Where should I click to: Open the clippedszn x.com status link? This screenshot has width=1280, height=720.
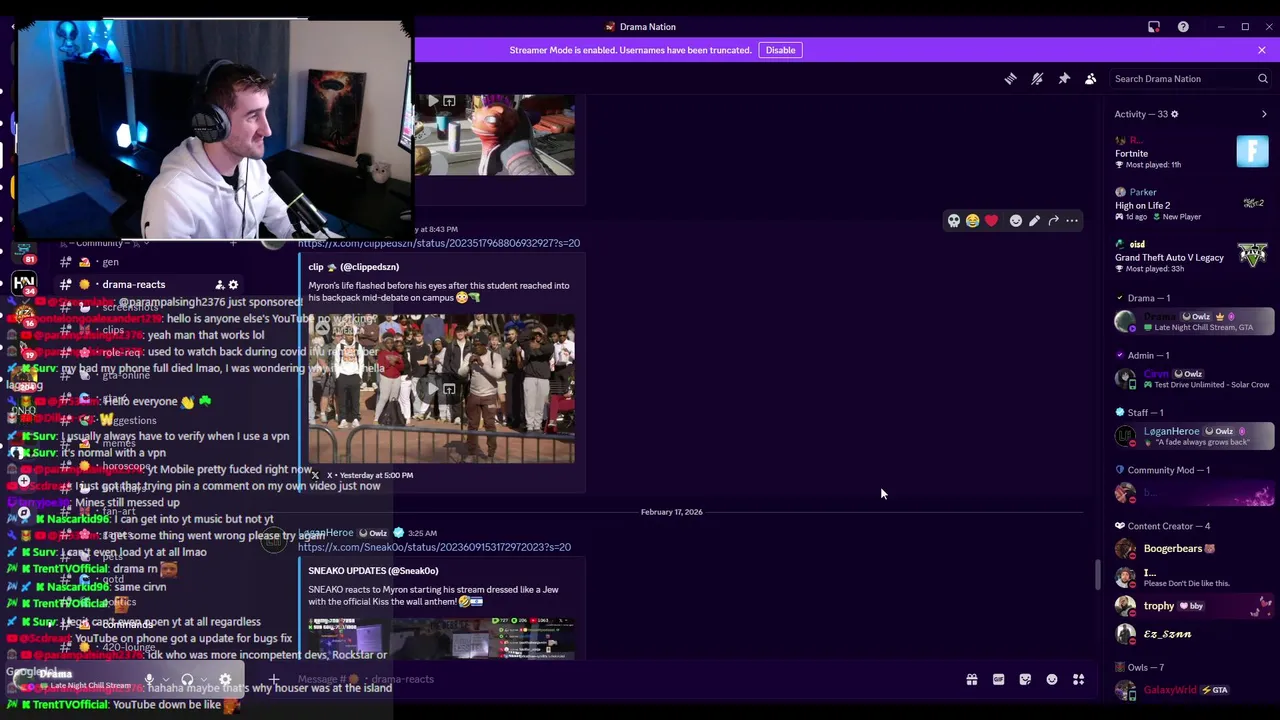pos(438,243)
